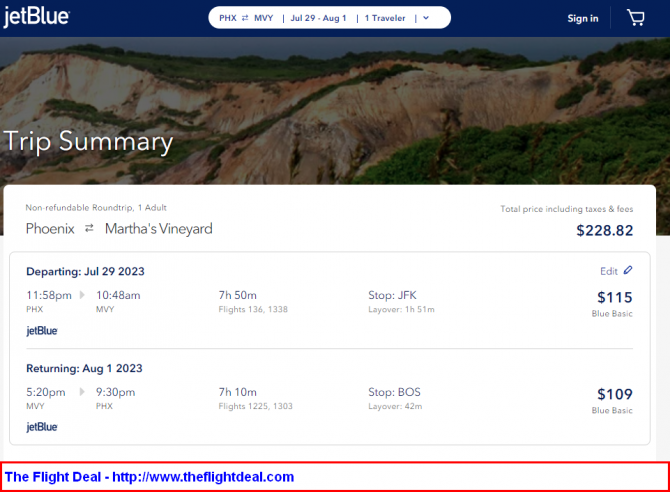Expand the search summary chevron
Image resolution: width=670 pixels, height=492 pixels.
(426, 18)
